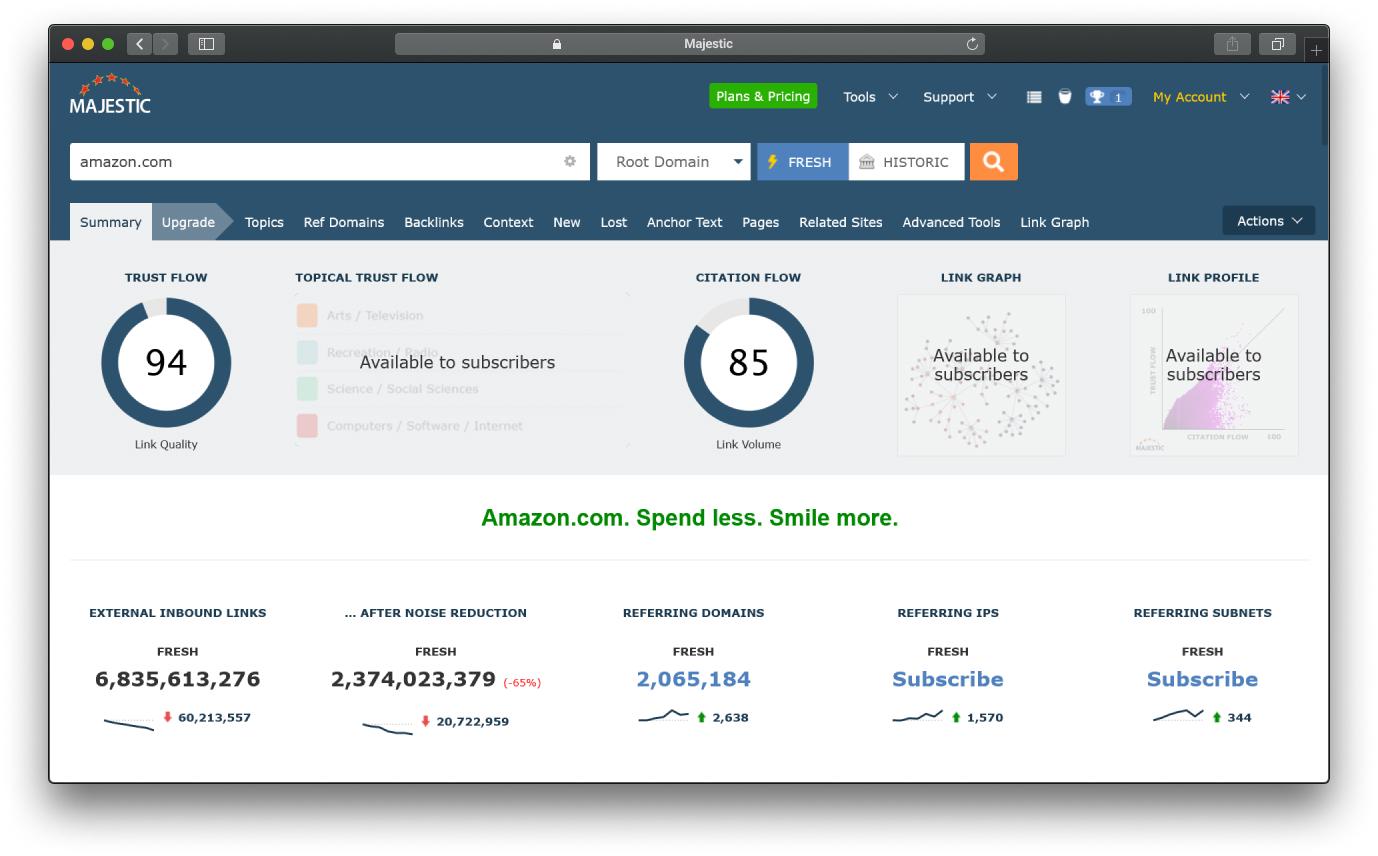This screenshot has height=856, width=1378.
Task: Click the 2,374,023,379 noise-reduced value
Action: tap(413, 679)
